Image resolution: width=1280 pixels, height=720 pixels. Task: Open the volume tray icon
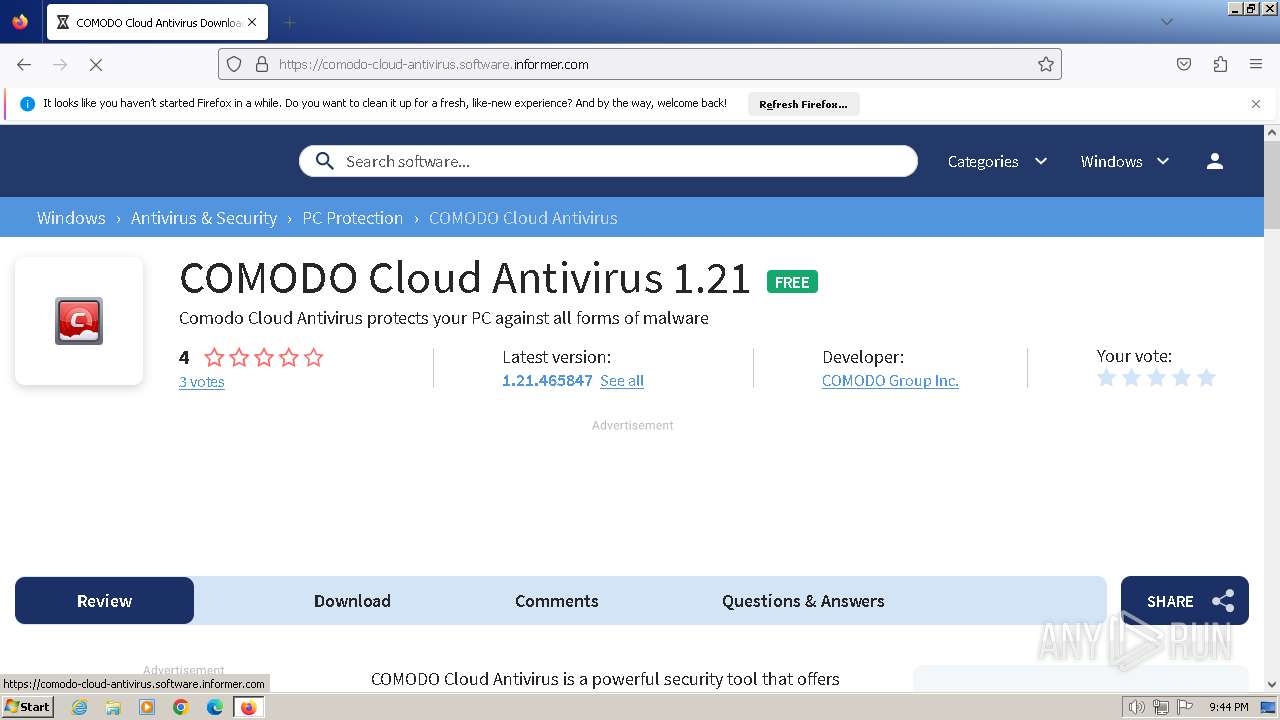tap(1136, 707)
